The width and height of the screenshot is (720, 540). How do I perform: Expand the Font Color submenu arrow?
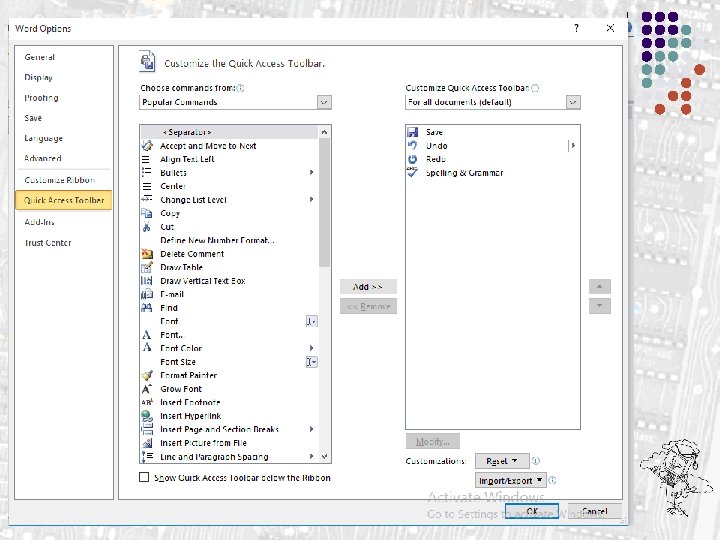311,348
